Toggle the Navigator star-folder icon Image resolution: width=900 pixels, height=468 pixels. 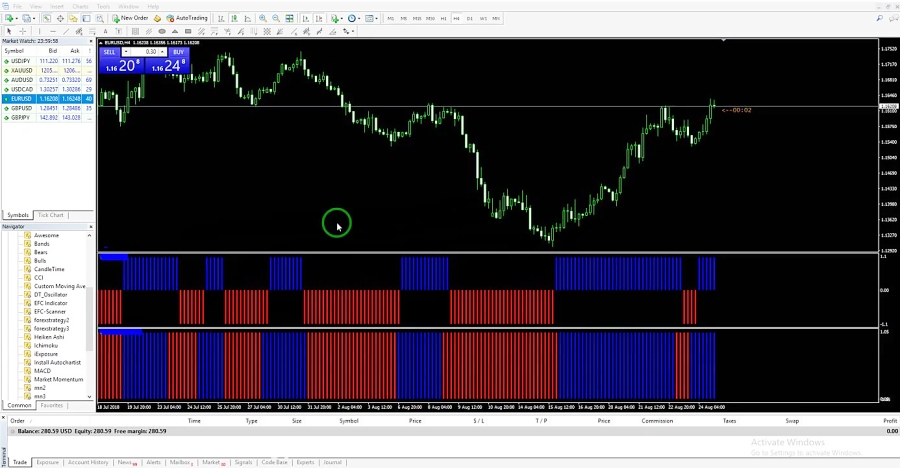[x=73, y=18]
